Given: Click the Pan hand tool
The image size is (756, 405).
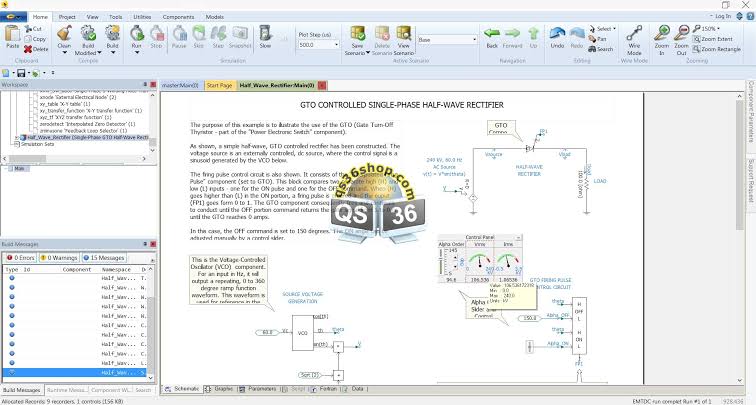Looking at the screenshot, I should click(x=598, y=39).
